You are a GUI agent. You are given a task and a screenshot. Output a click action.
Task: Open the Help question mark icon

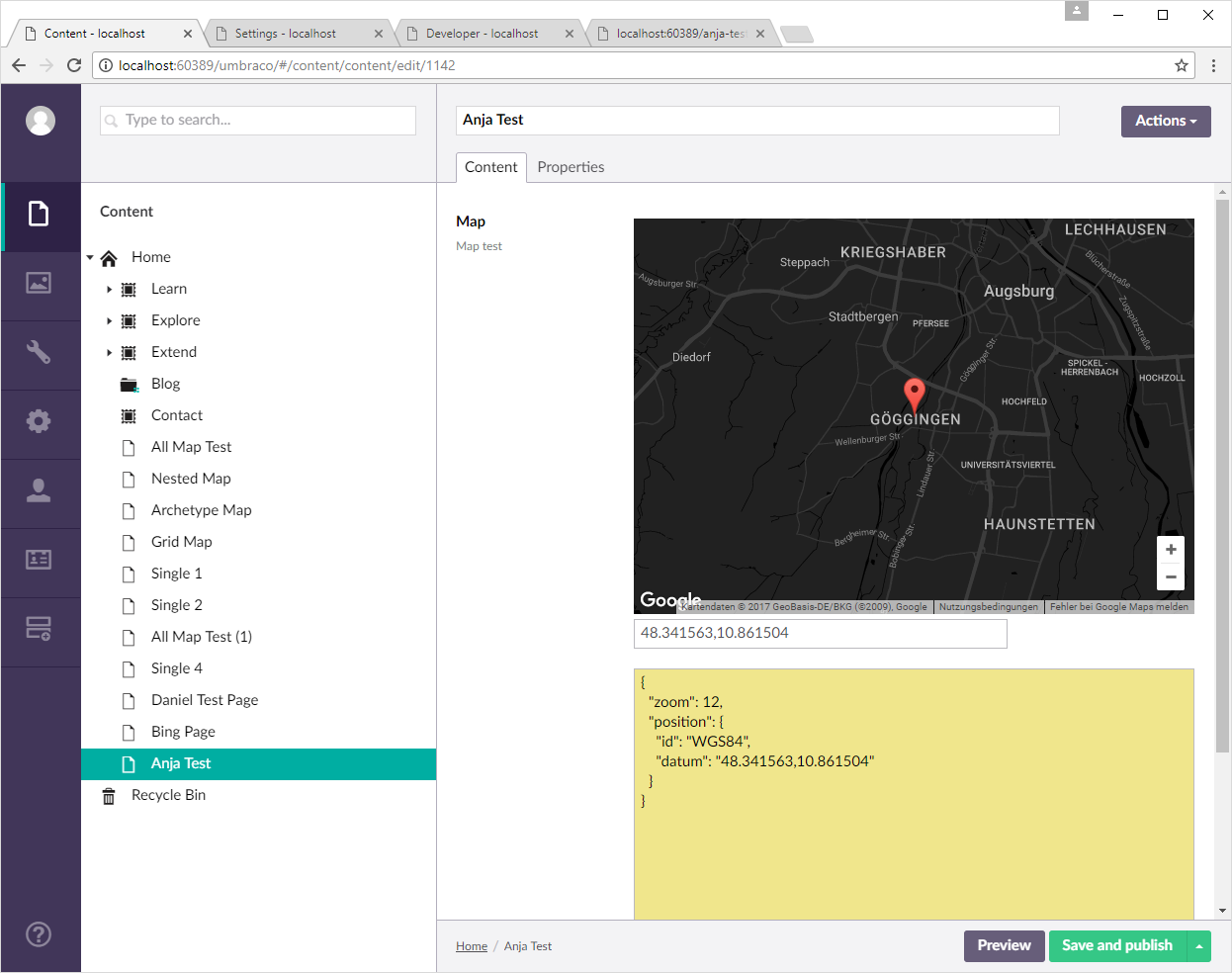[39, 934]
